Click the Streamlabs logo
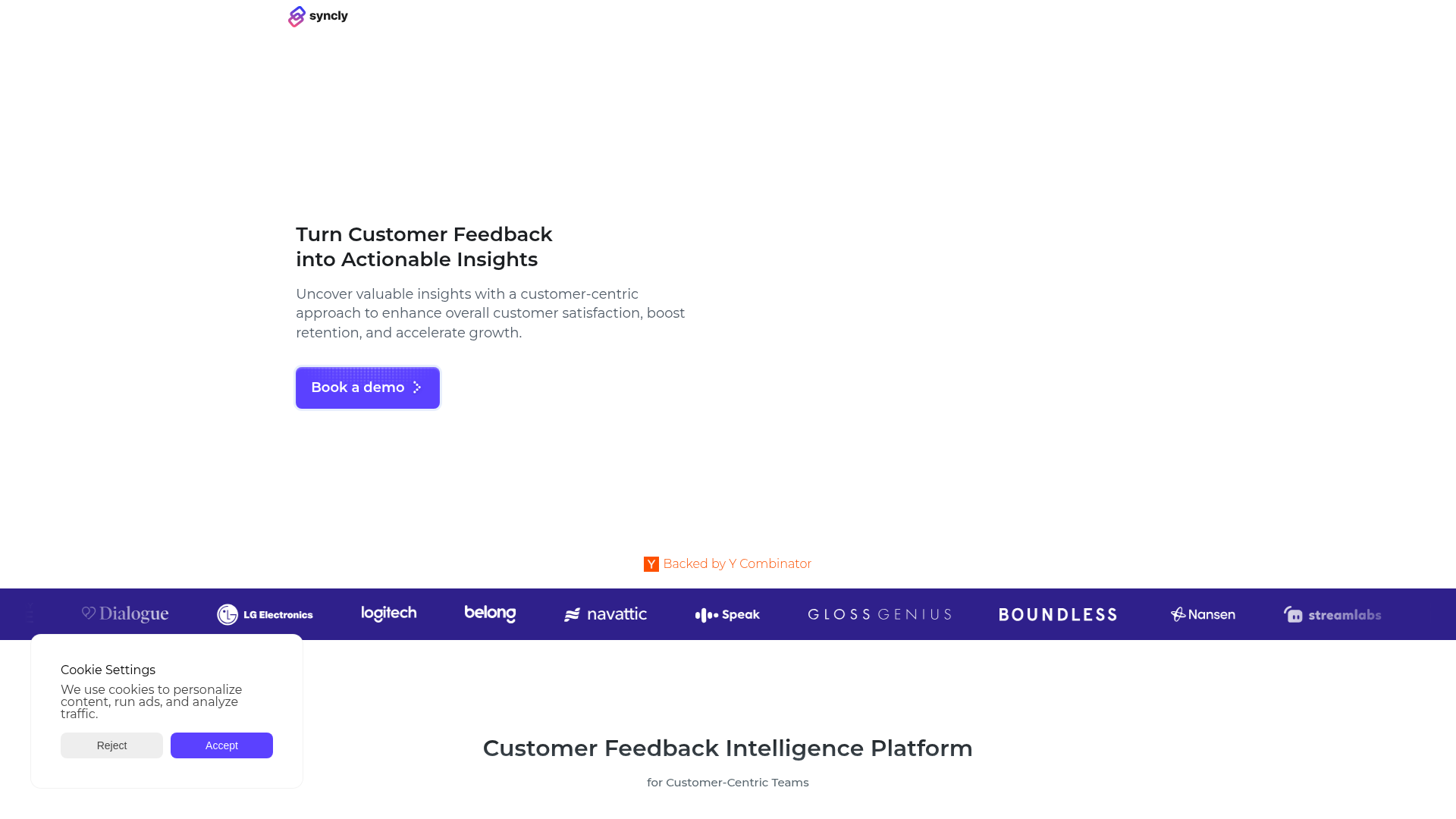The width and height of the screenshot is (1456, 819). (x=1332, y=614)
